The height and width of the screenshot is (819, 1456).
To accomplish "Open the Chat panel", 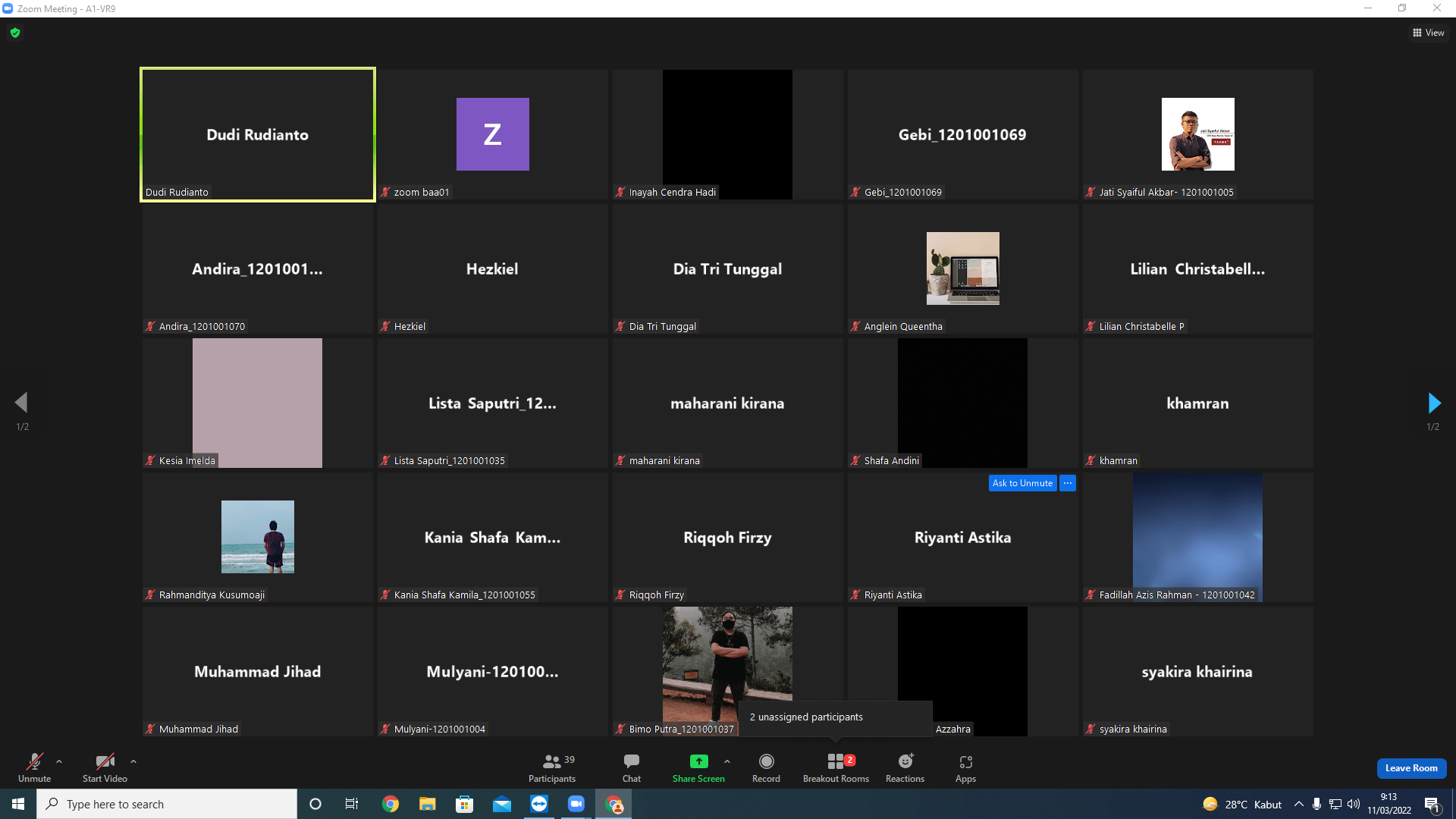I will tap(632, 767).
